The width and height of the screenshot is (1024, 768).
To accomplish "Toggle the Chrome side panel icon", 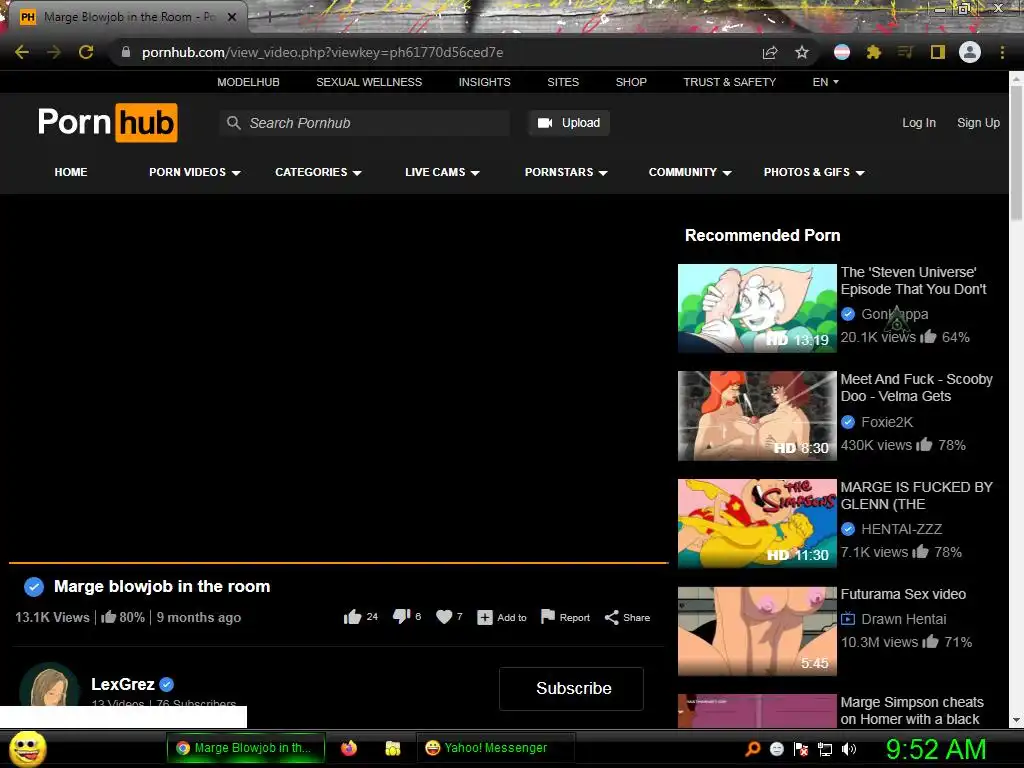I will [938, 52].
